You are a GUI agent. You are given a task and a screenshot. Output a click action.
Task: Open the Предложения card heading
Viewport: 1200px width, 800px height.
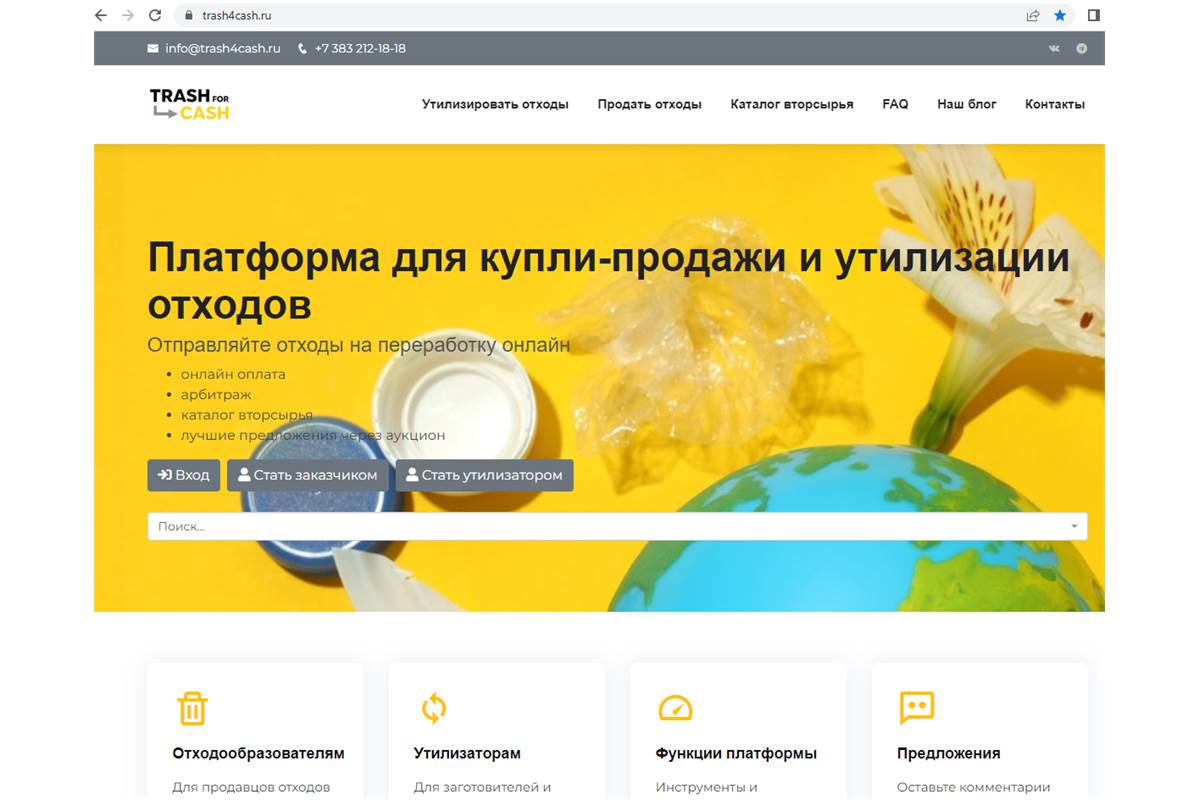tap(948, 753)
